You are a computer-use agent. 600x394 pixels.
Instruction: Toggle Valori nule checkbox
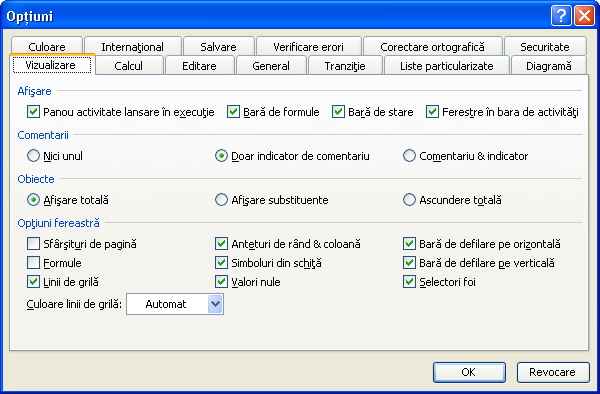point(221,282)
